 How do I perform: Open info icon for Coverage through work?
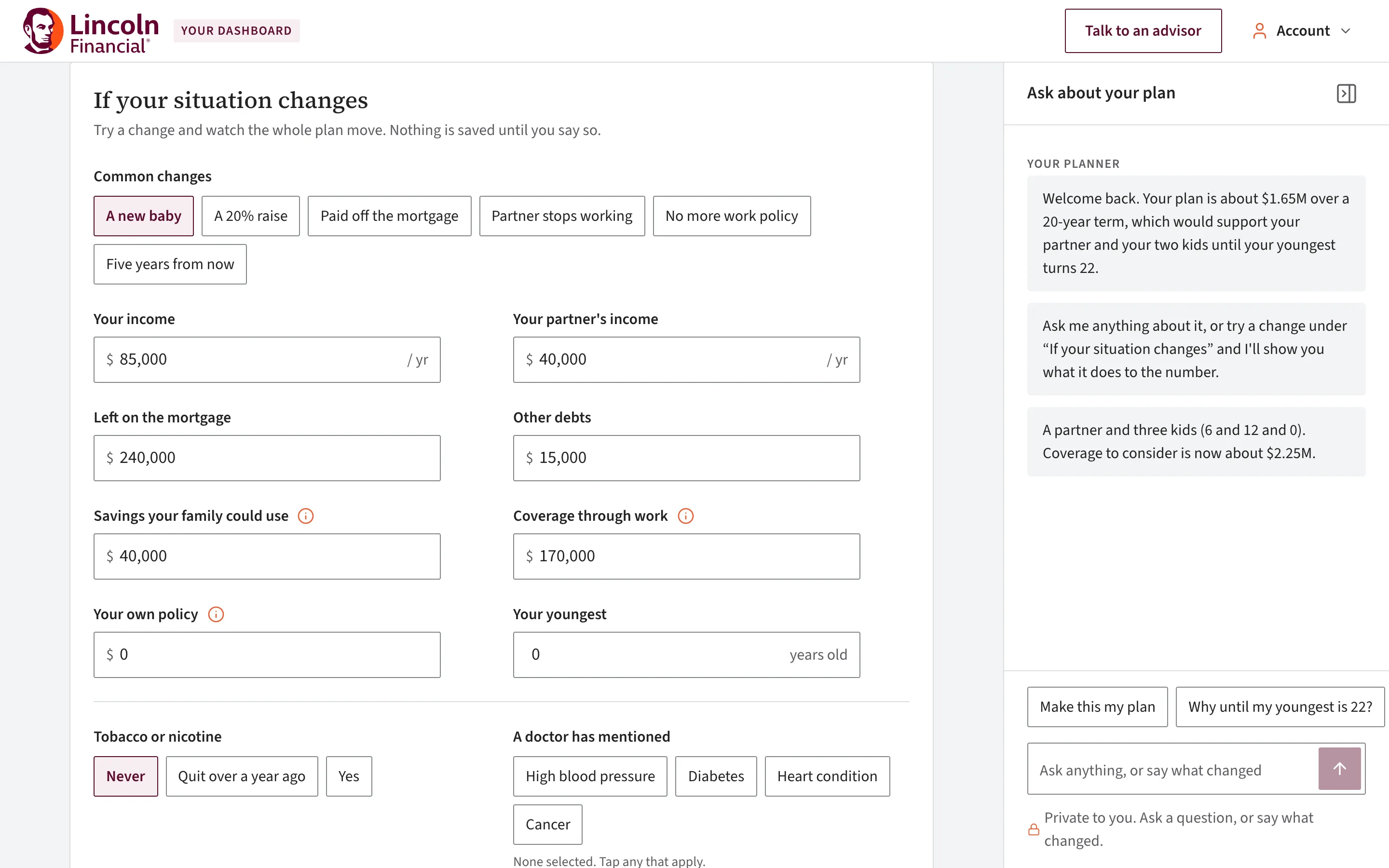[x=686, y=516]
